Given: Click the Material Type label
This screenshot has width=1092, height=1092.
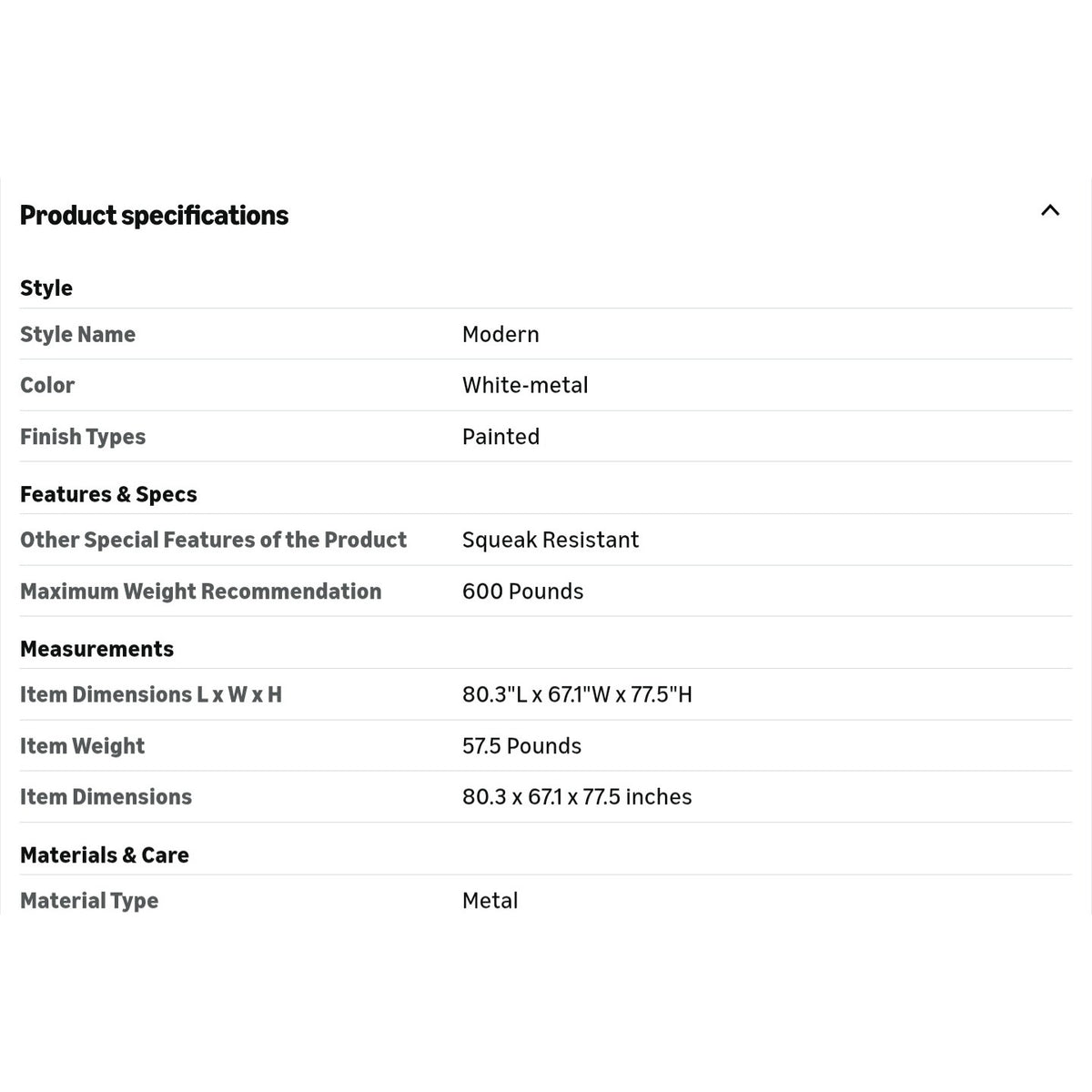Looking at the screenshot, I should 89,901.
